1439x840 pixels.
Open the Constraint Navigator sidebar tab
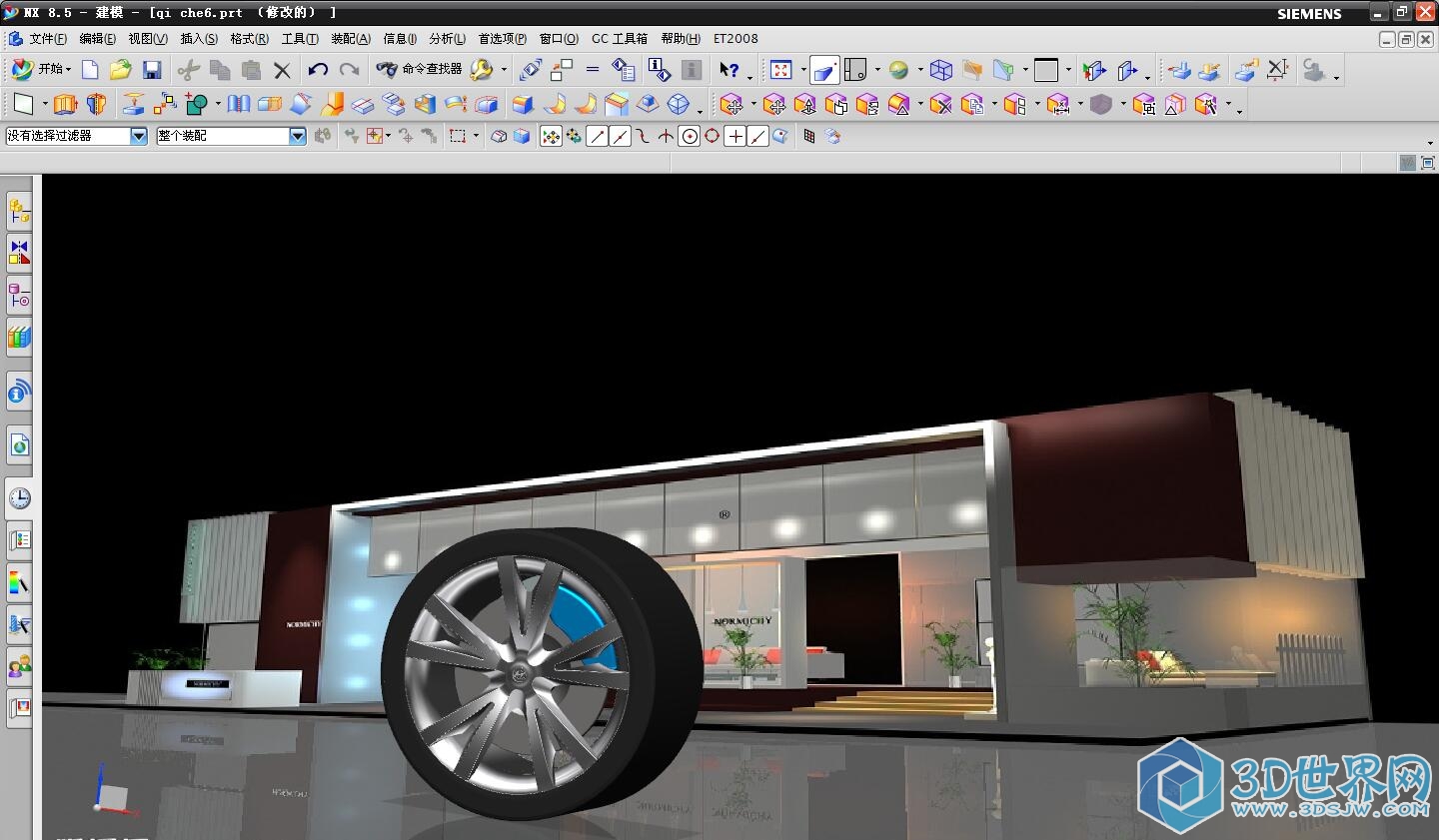click(19, 254)
